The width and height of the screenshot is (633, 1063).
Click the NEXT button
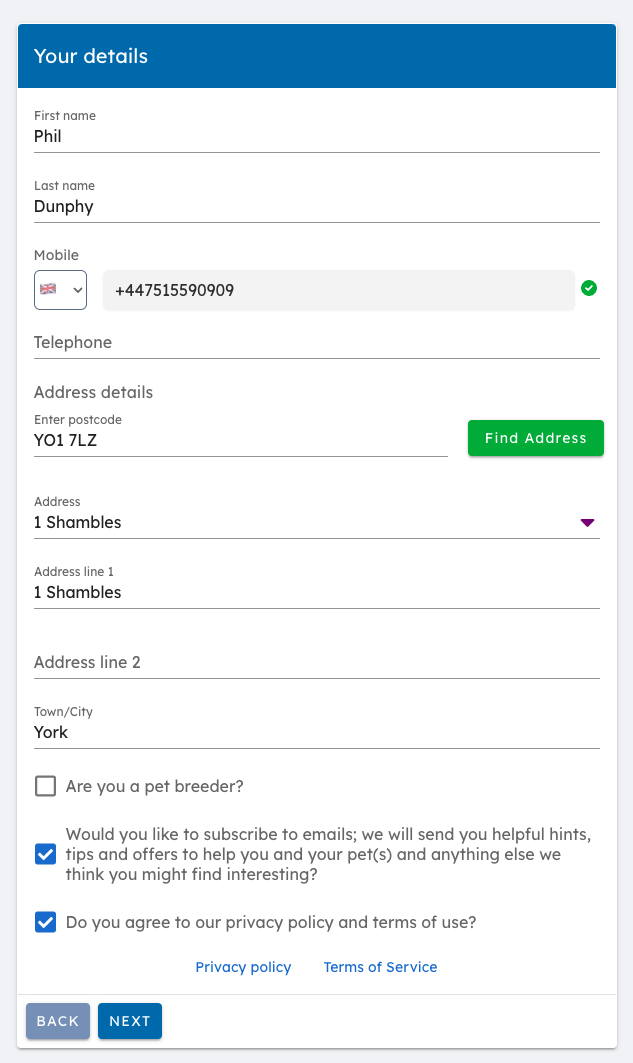pyautogui.click(x=129, y=1021)
